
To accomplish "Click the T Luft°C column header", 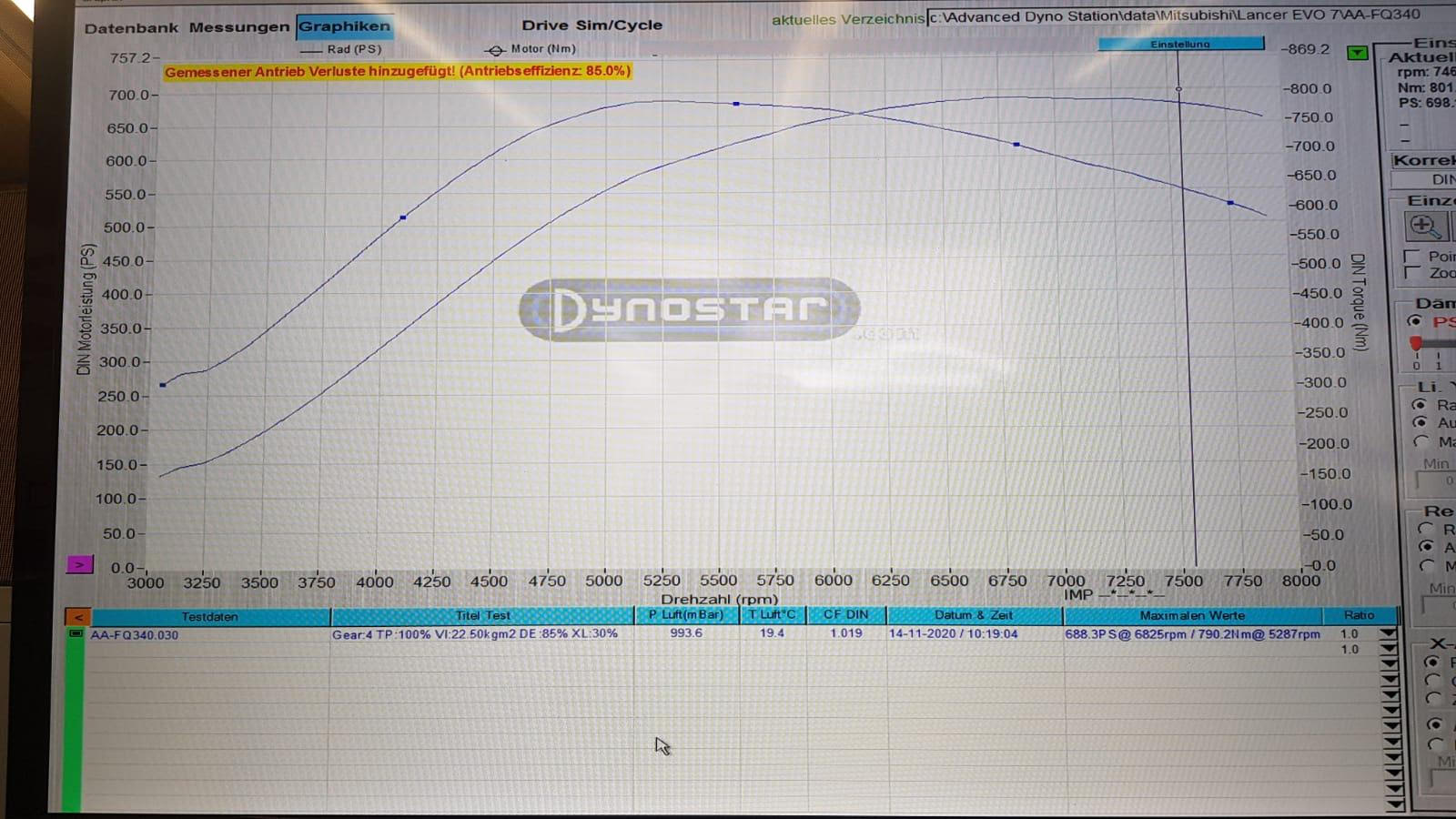I will point(773,614).
